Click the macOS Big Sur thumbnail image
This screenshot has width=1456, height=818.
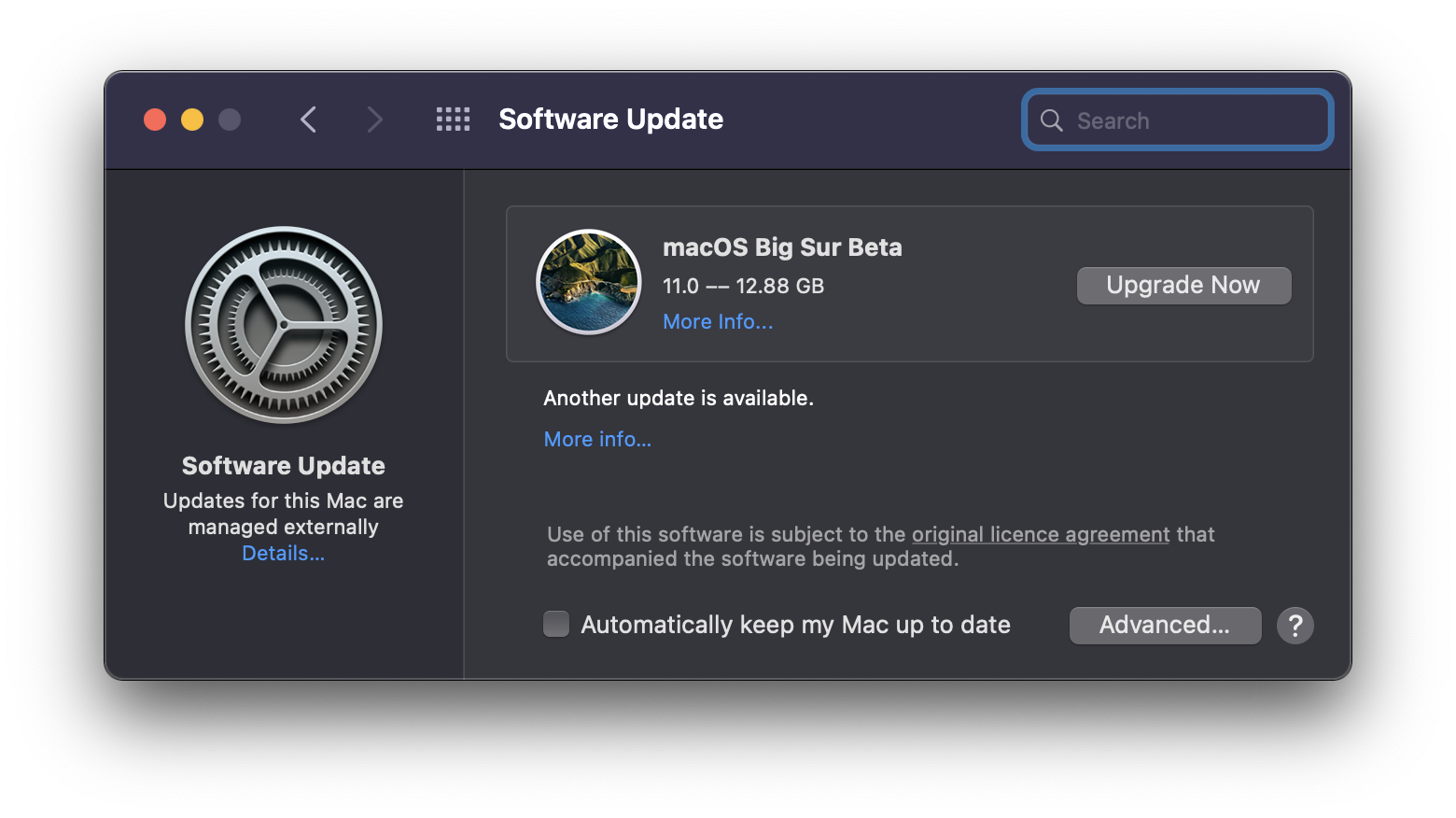click(x=589, y=282)
